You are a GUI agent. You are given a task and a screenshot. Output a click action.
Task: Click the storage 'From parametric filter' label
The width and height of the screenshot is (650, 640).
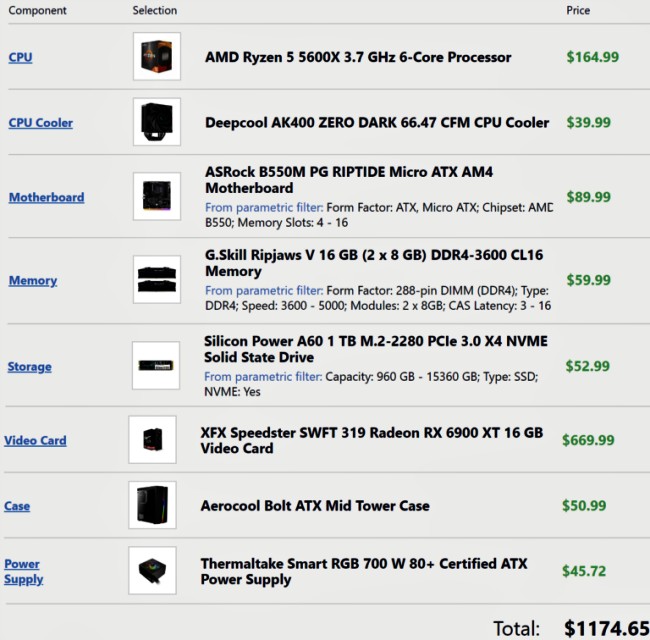(263, 376)
